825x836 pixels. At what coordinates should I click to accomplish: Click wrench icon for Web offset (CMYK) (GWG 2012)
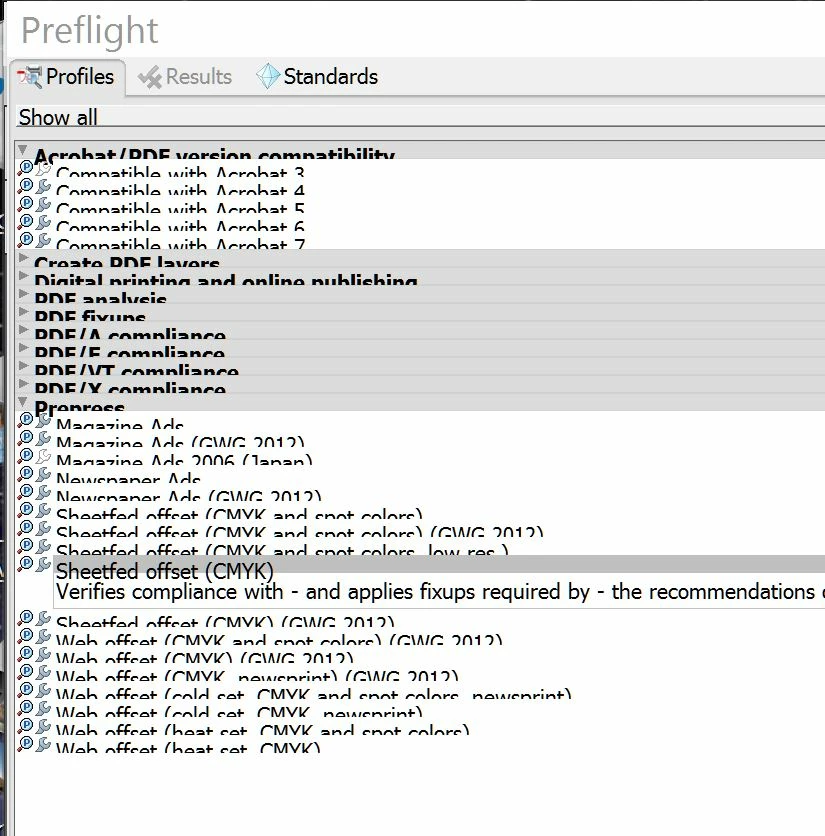click(x=44, y=655)
